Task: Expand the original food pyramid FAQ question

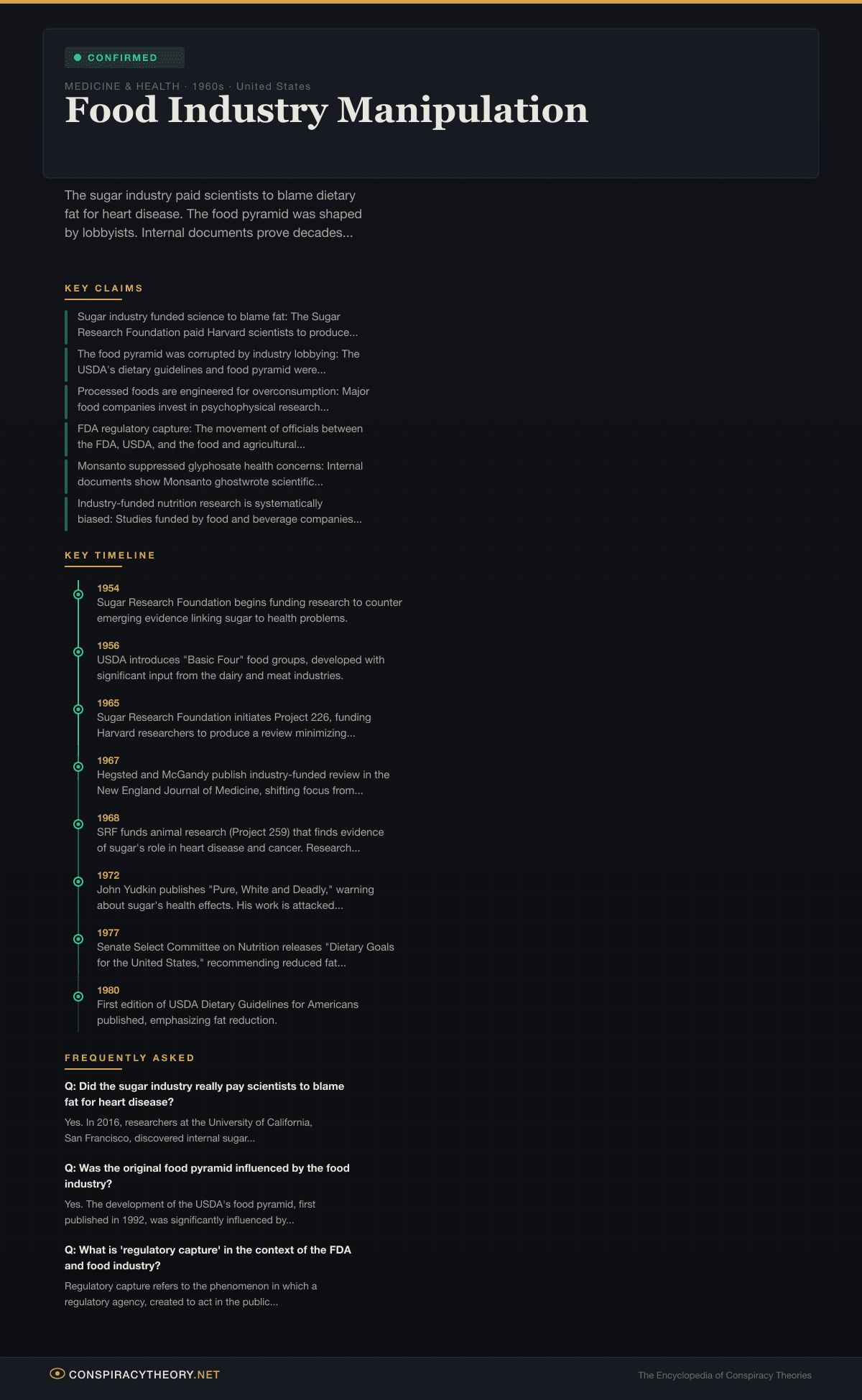Action: [207, 1175]
